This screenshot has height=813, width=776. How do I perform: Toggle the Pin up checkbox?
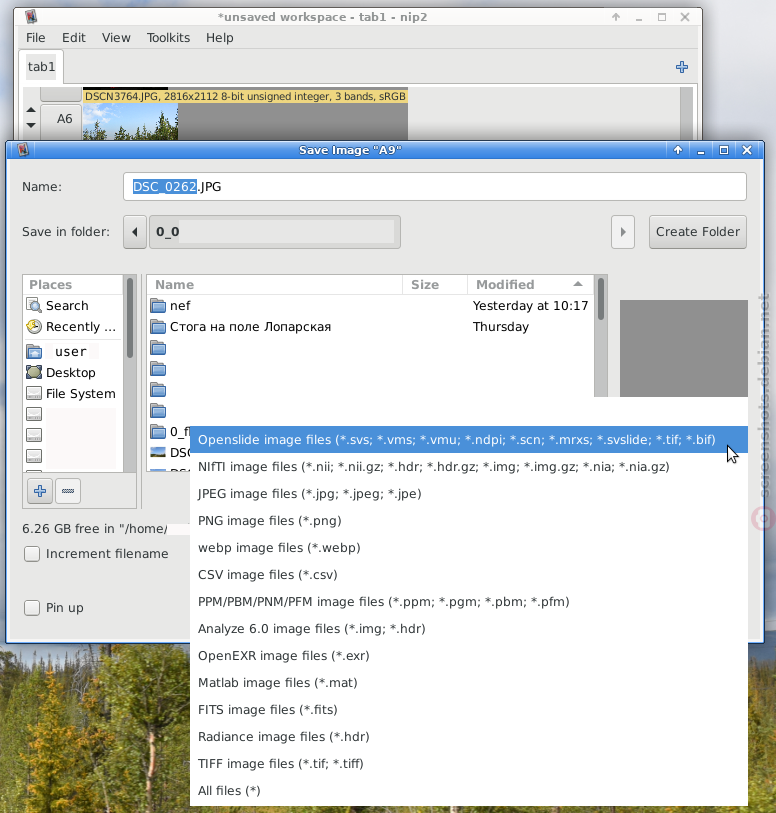click(x=32, y=608)
